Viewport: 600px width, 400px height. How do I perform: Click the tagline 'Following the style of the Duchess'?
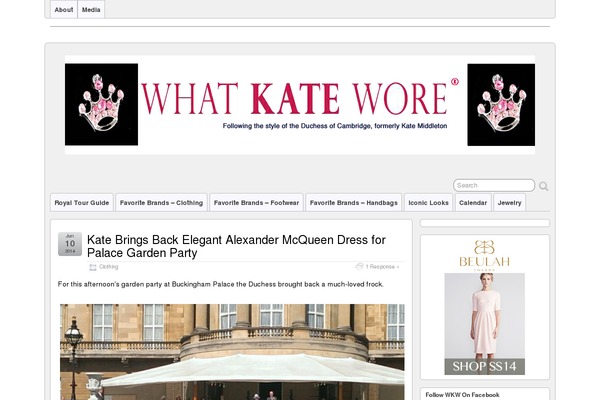[335, 126]
